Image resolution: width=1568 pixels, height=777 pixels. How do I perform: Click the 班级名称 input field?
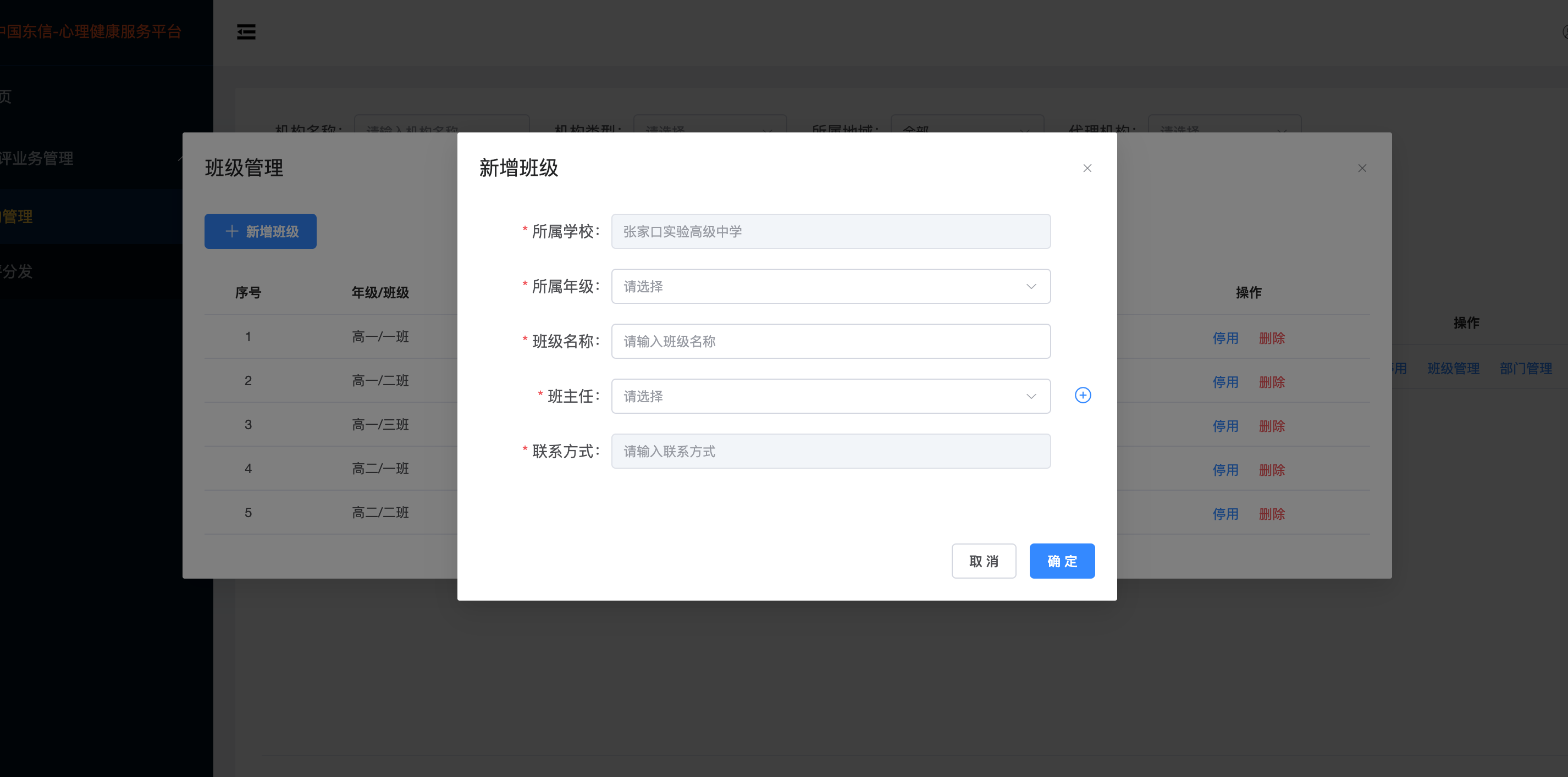point(831,341)
